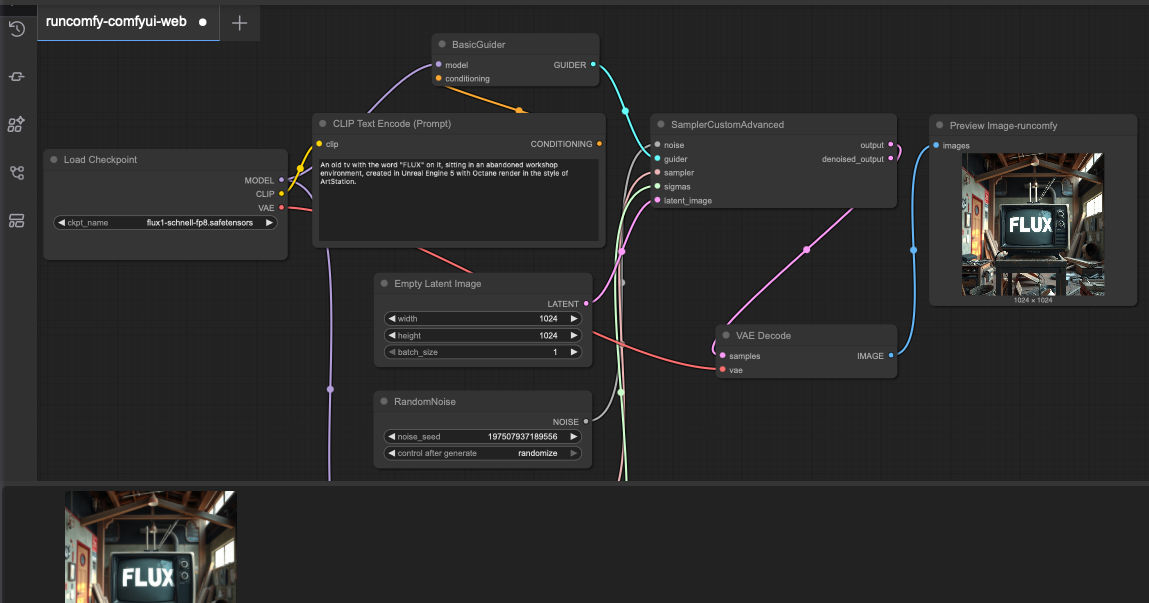Decrease batch_size with the left arrow
This screenshot has width=1149, height=603.
(392, 352)
